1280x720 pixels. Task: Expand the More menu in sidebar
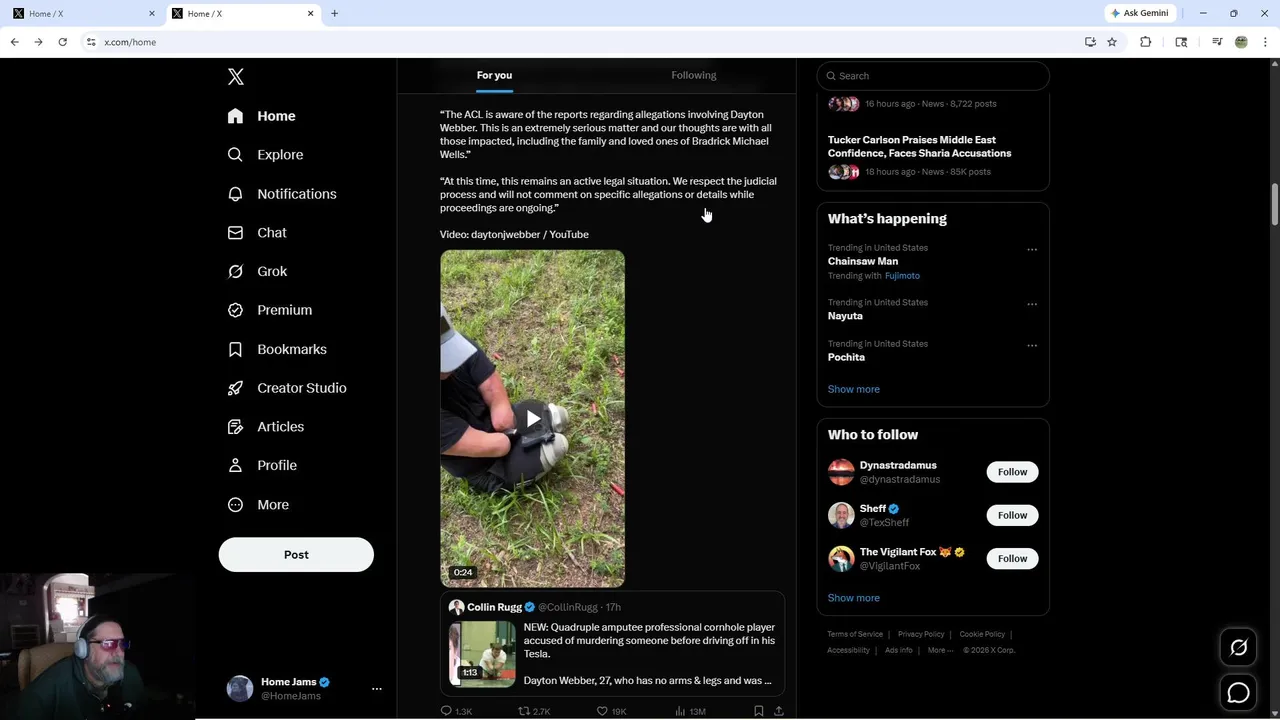tap(258, 505)
